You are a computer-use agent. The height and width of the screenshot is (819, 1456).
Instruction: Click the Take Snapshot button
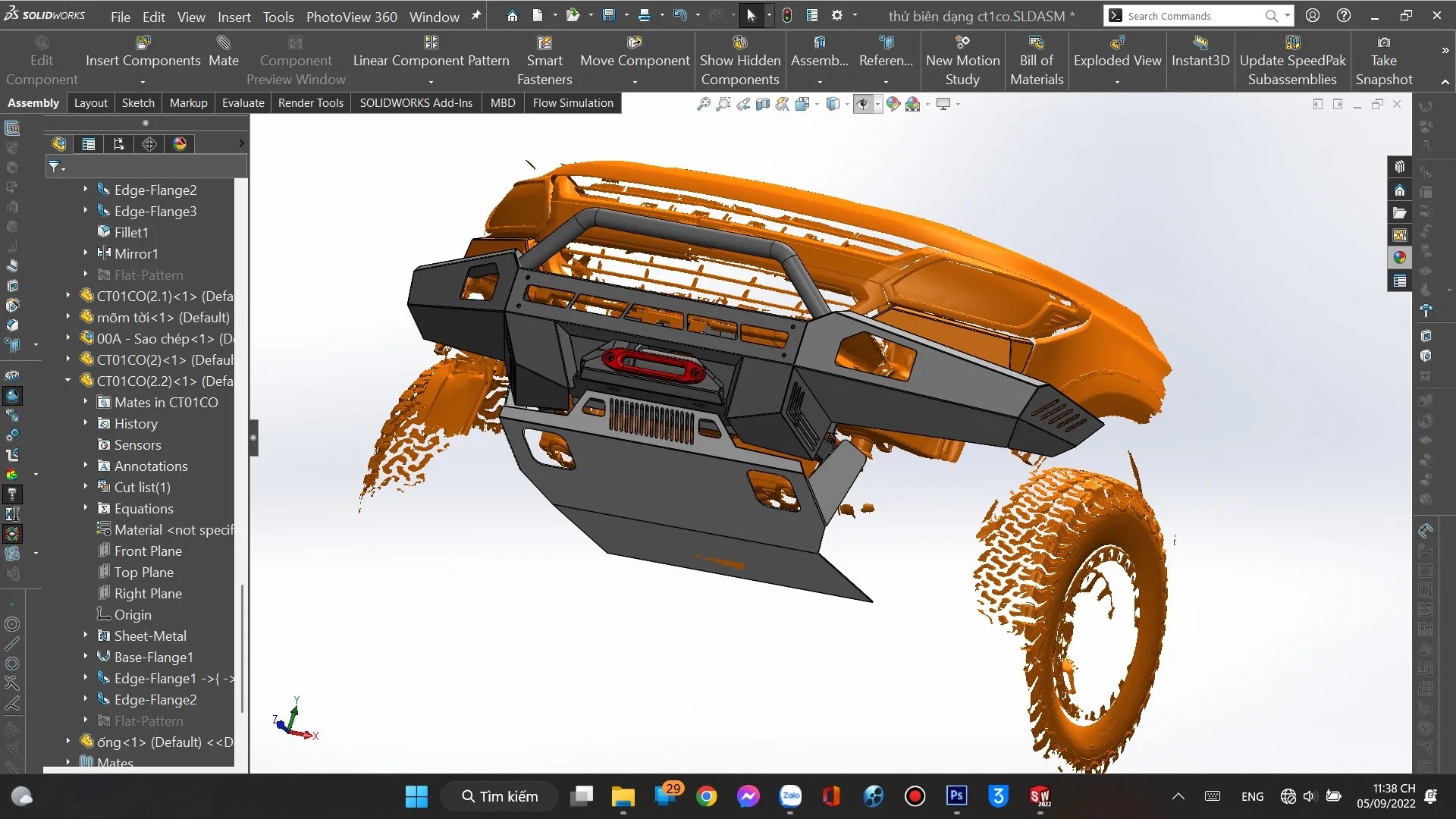[1383, 61]
